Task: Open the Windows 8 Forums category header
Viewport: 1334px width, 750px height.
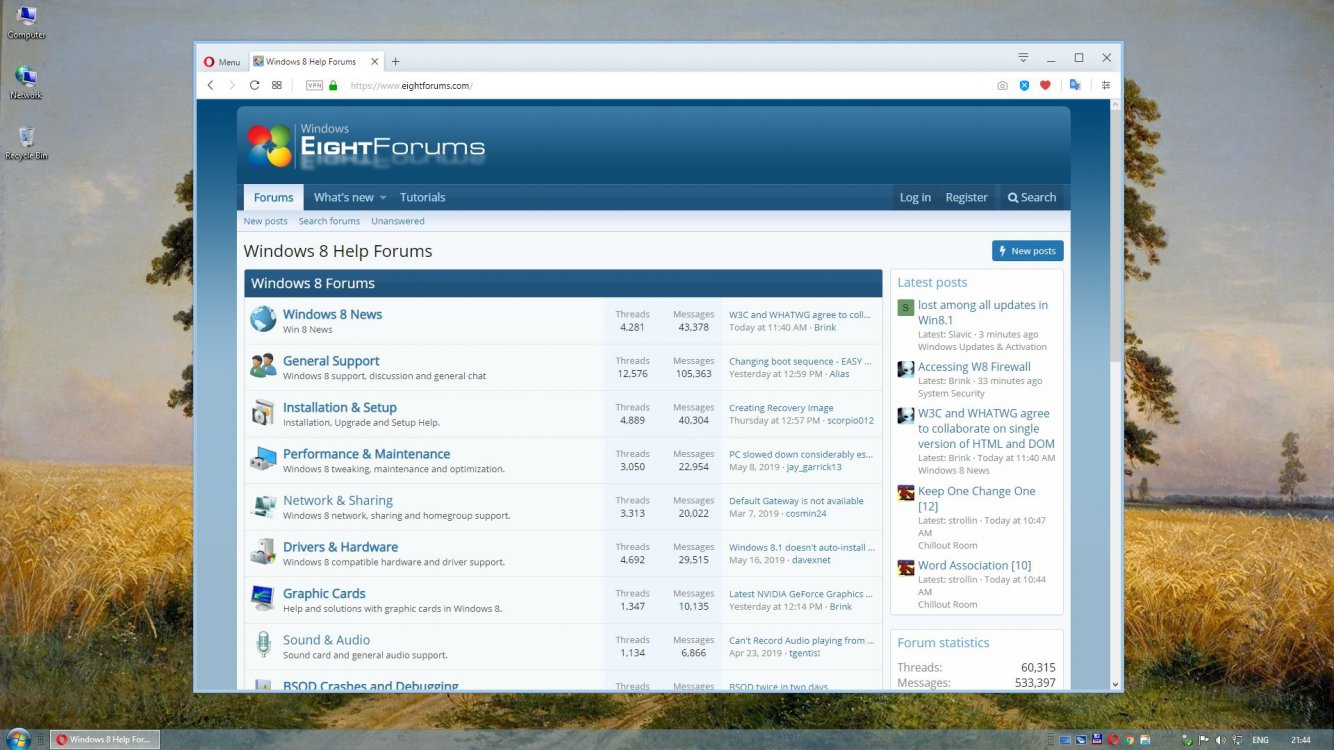Action: (x=313, y=283)
